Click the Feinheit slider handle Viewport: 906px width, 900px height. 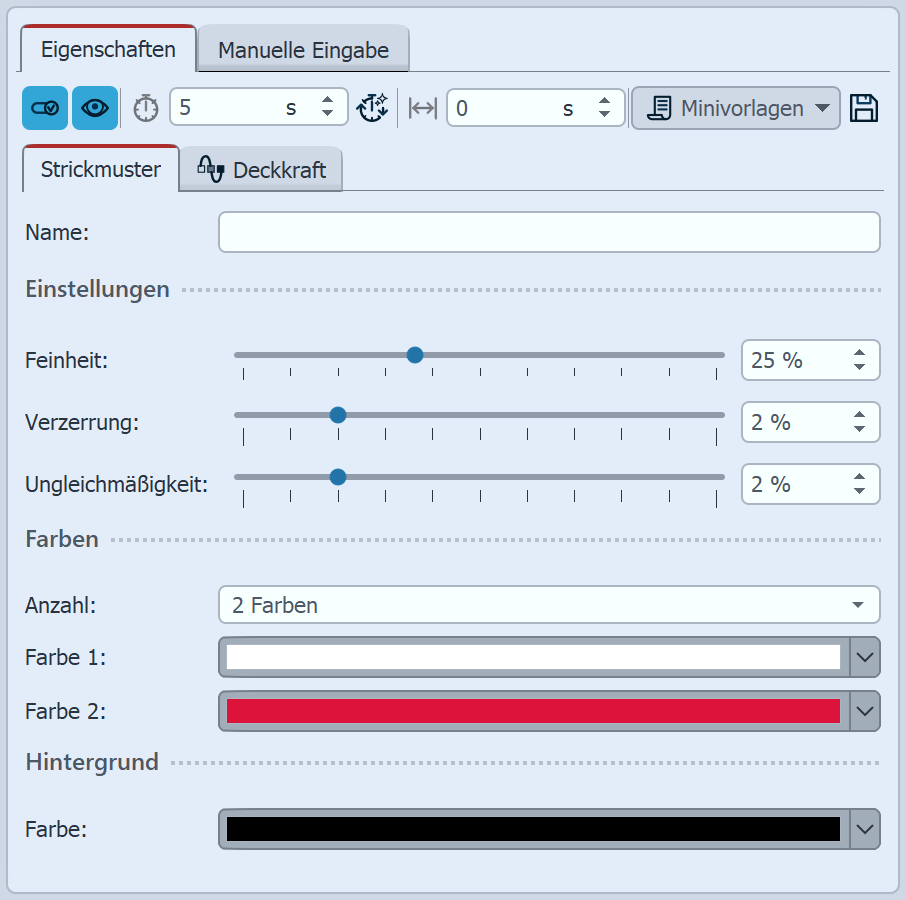(x=414, y=355)
